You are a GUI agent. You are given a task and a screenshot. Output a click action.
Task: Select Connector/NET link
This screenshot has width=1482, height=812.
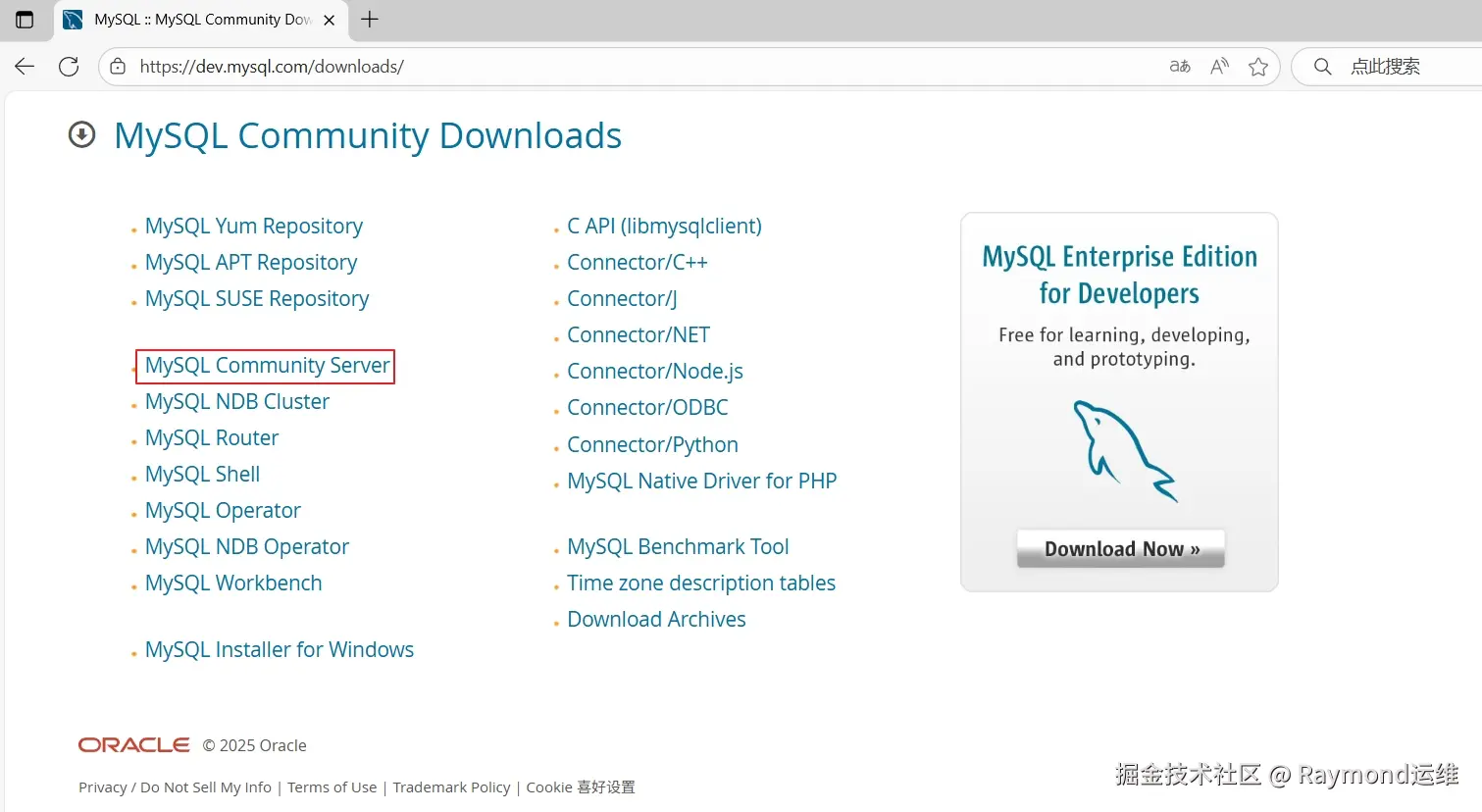click(639, 334)
